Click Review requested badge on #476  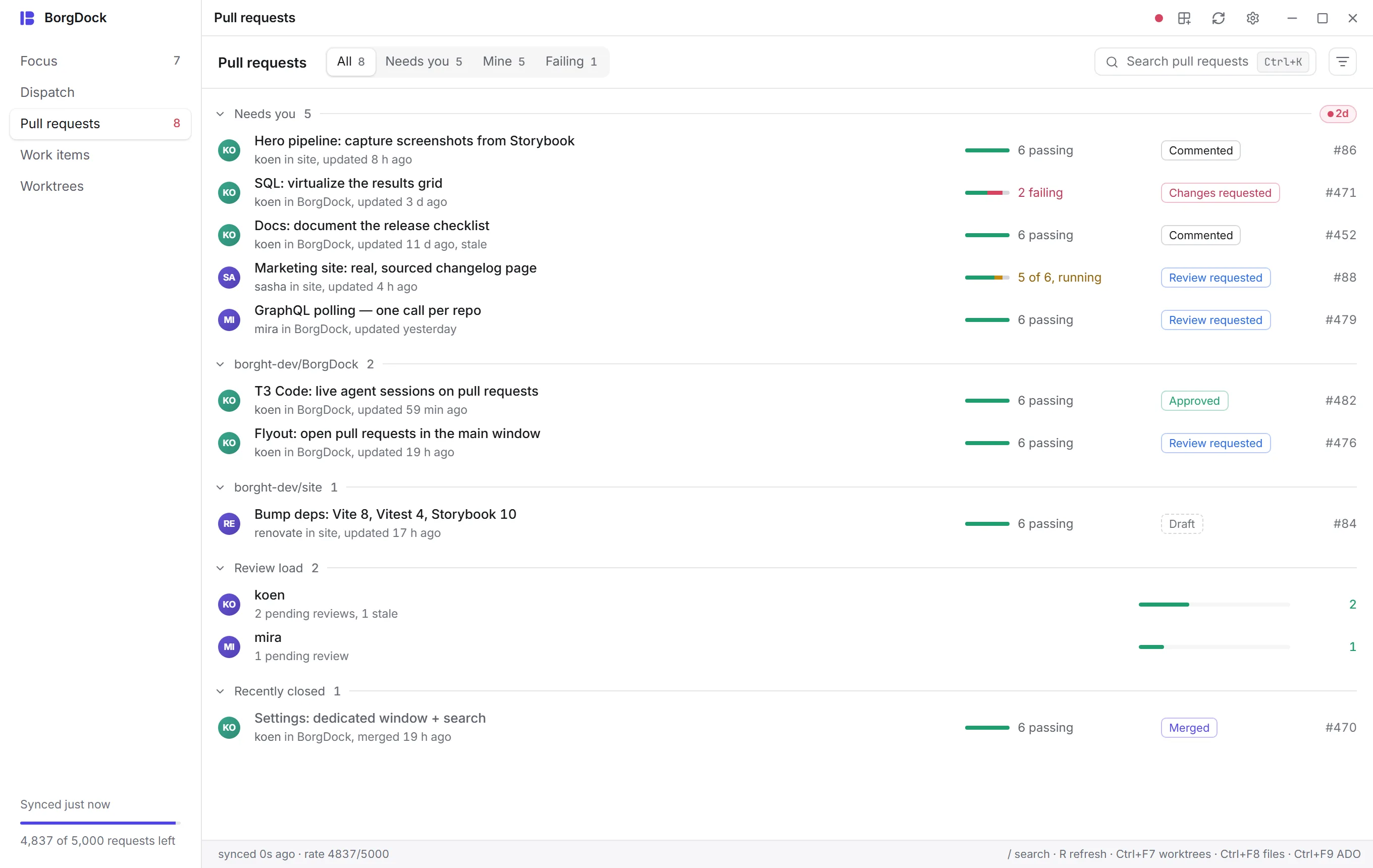(x=1216, y=443)
